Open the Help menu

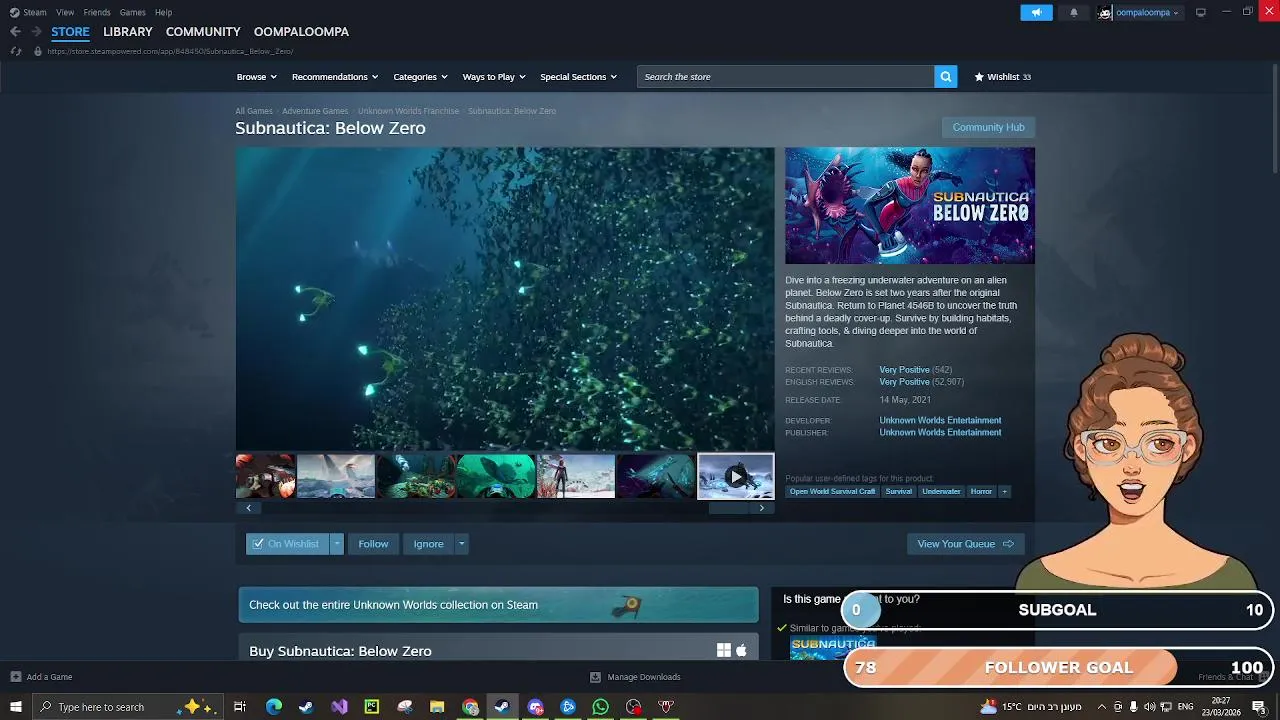[163, 12]
